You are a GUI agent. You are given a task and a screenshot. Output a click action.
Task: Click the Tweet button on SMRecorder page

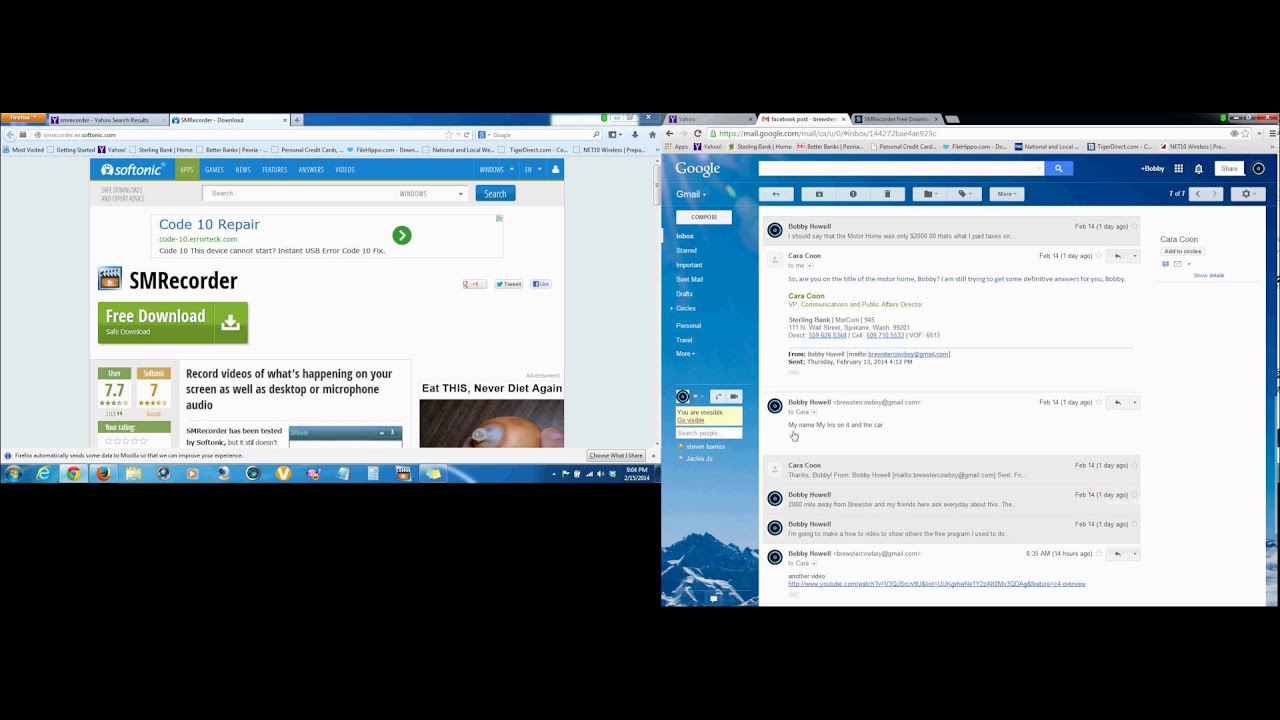coord(509,284)
